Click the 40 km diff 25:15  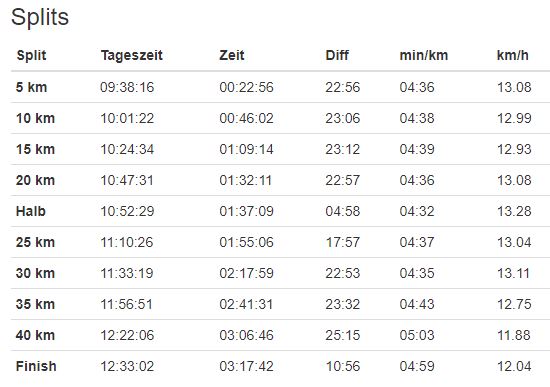342,335
